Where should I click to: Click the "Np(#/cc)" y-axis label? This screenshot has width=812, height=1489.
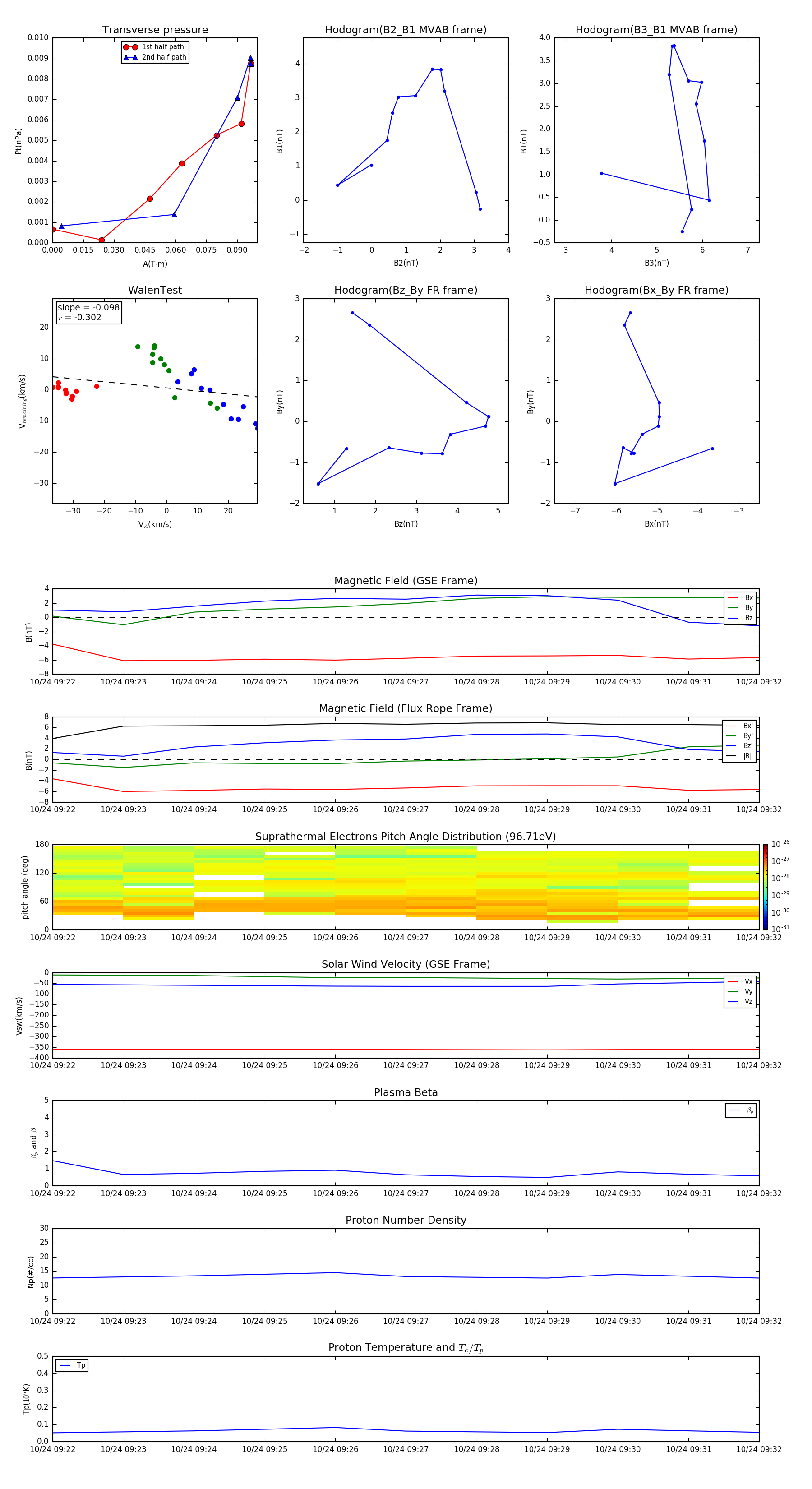tap(31, 1272)
